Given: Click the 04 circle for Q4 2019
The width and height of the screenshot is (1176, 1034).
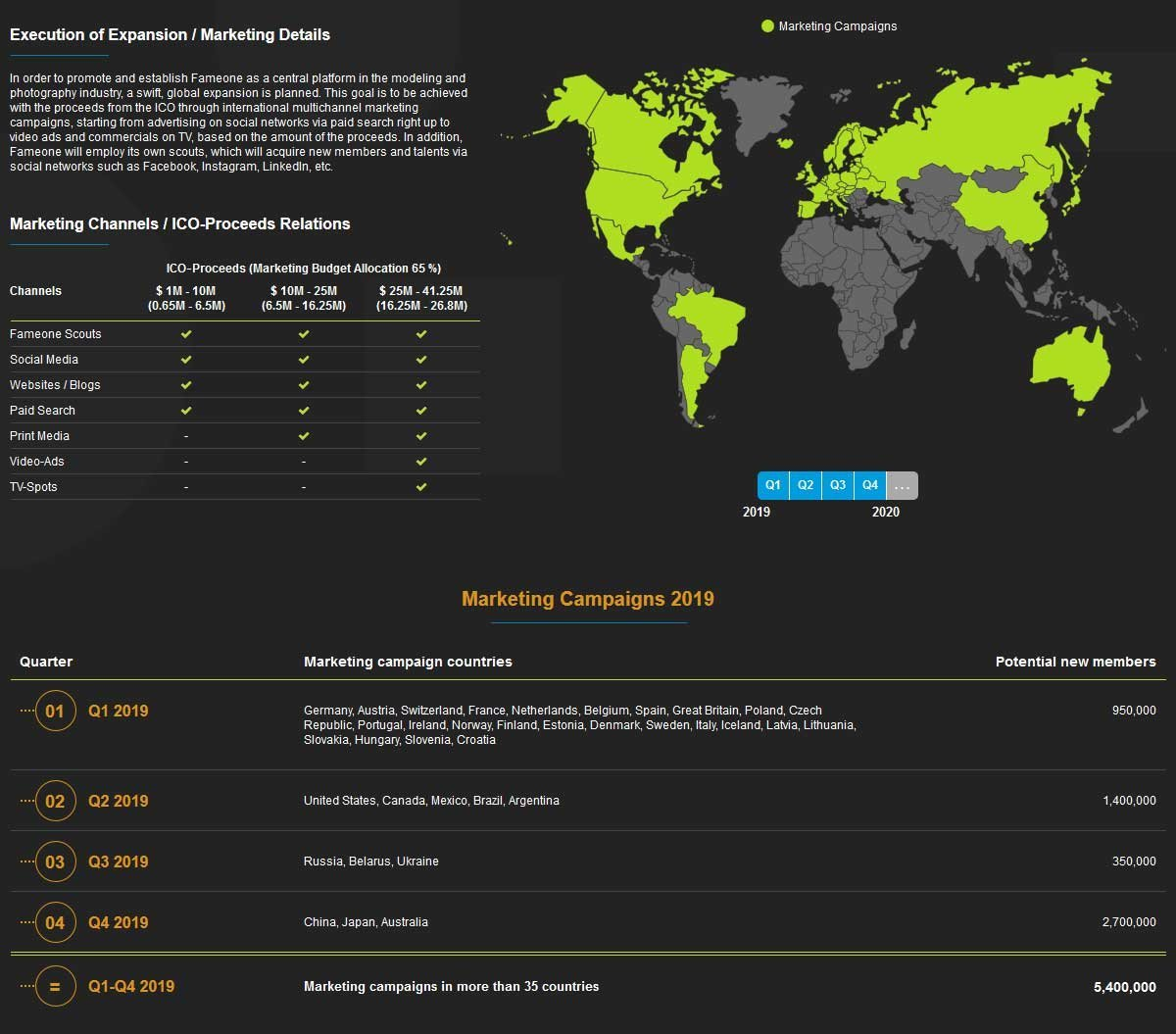Looking at the screenshot, I should pyautogui.click(x=55, y=922).
